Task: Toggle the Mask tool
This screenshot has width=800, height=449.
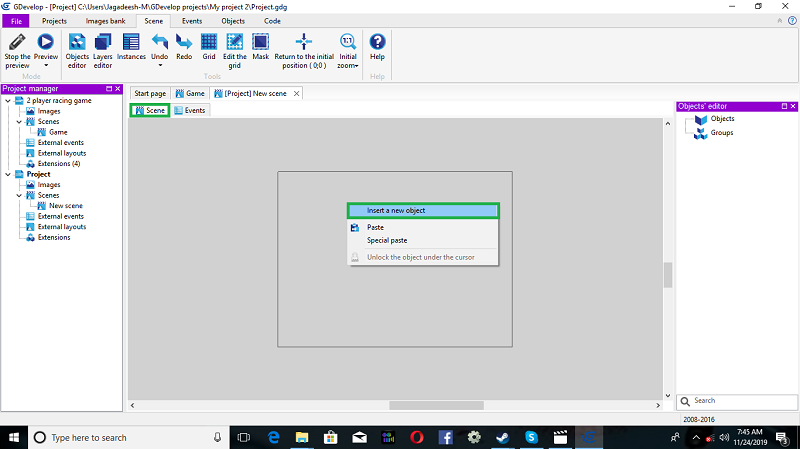Action: coord(260,42)
